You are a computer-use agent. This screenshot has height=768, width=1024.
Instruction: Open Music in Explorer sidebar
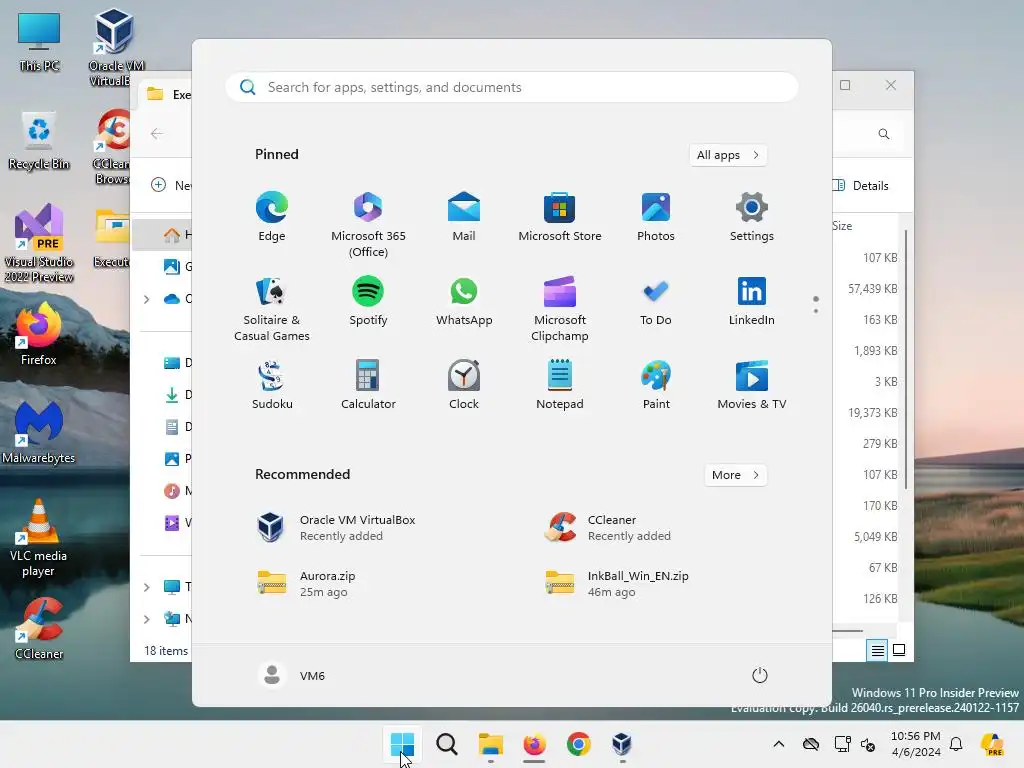(x=178, y=490)
